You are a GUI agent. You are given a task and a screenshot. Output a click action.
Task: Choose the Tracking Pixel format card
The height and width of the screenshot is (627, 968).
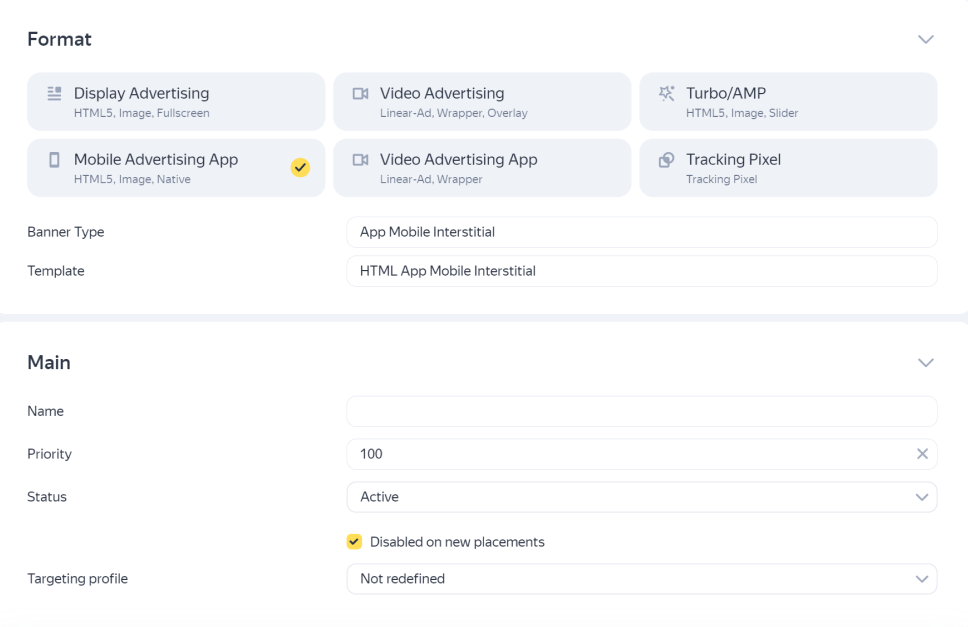point(788,167)
